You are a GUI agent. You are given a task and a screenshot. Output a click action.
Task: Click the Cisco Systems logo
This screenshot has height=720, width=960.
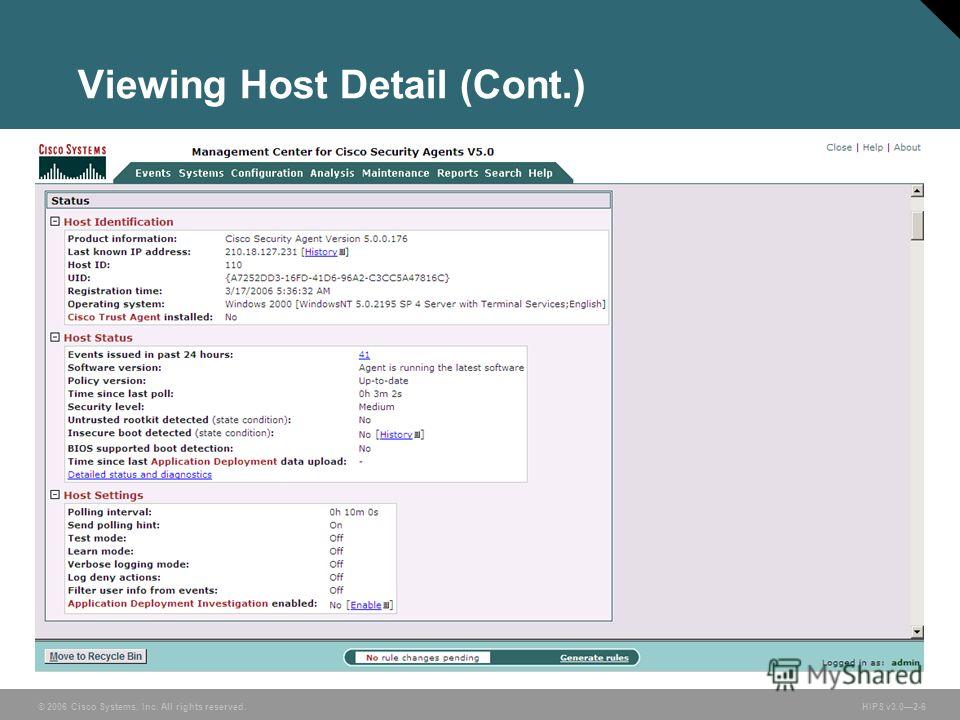click(x=72, y=162)
